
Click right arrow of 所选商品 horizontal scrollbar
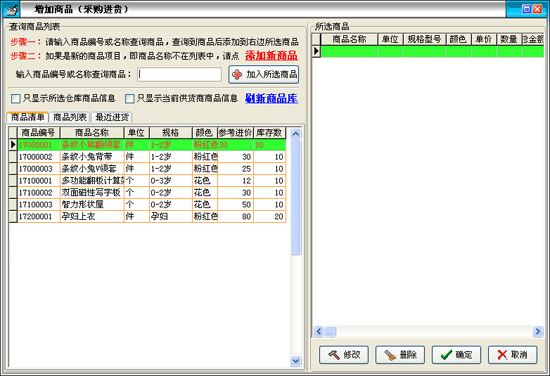537,331
